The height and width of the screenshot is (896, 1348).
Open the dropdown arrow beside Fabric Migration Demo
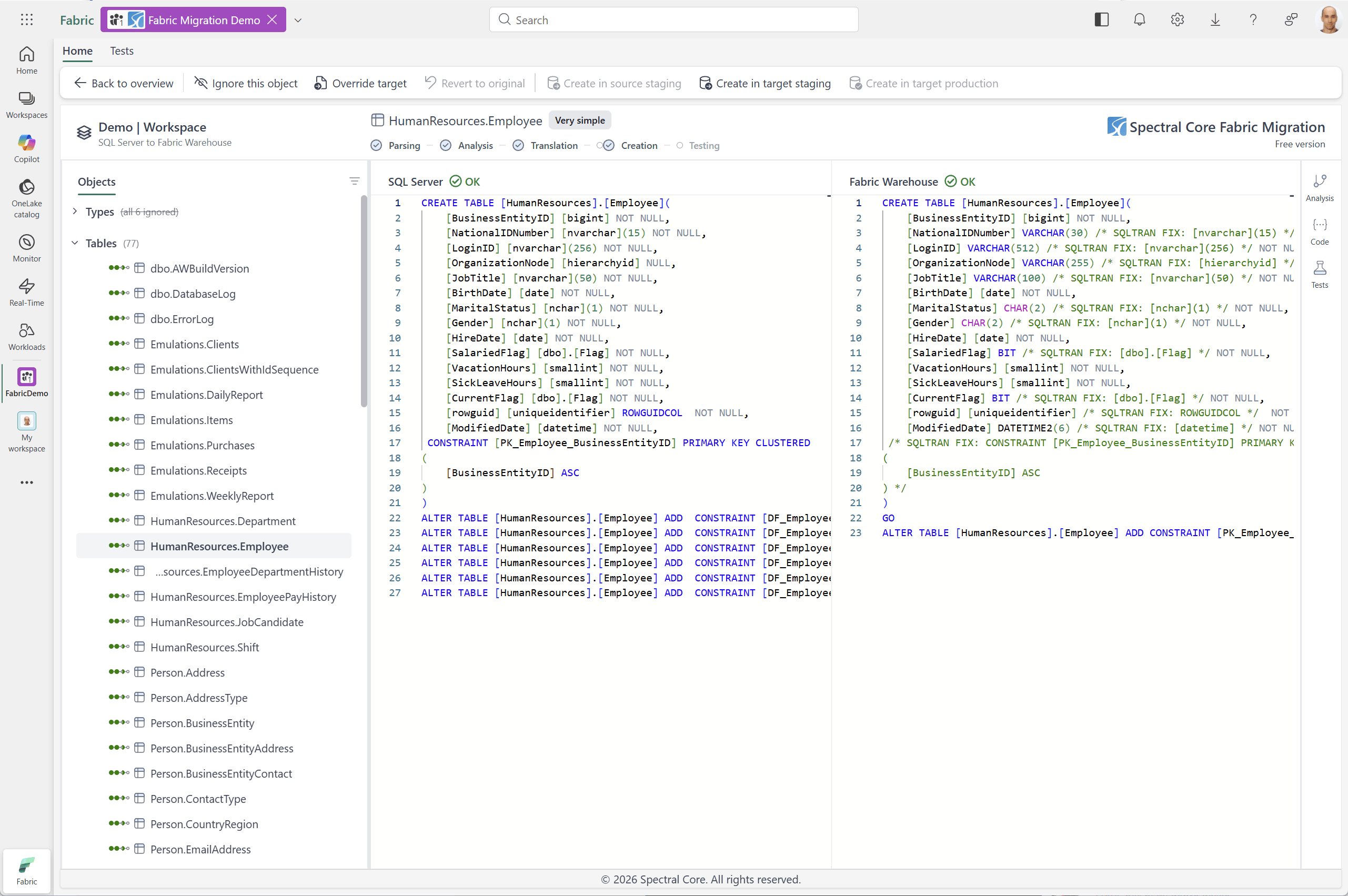[x=298, y=20]
